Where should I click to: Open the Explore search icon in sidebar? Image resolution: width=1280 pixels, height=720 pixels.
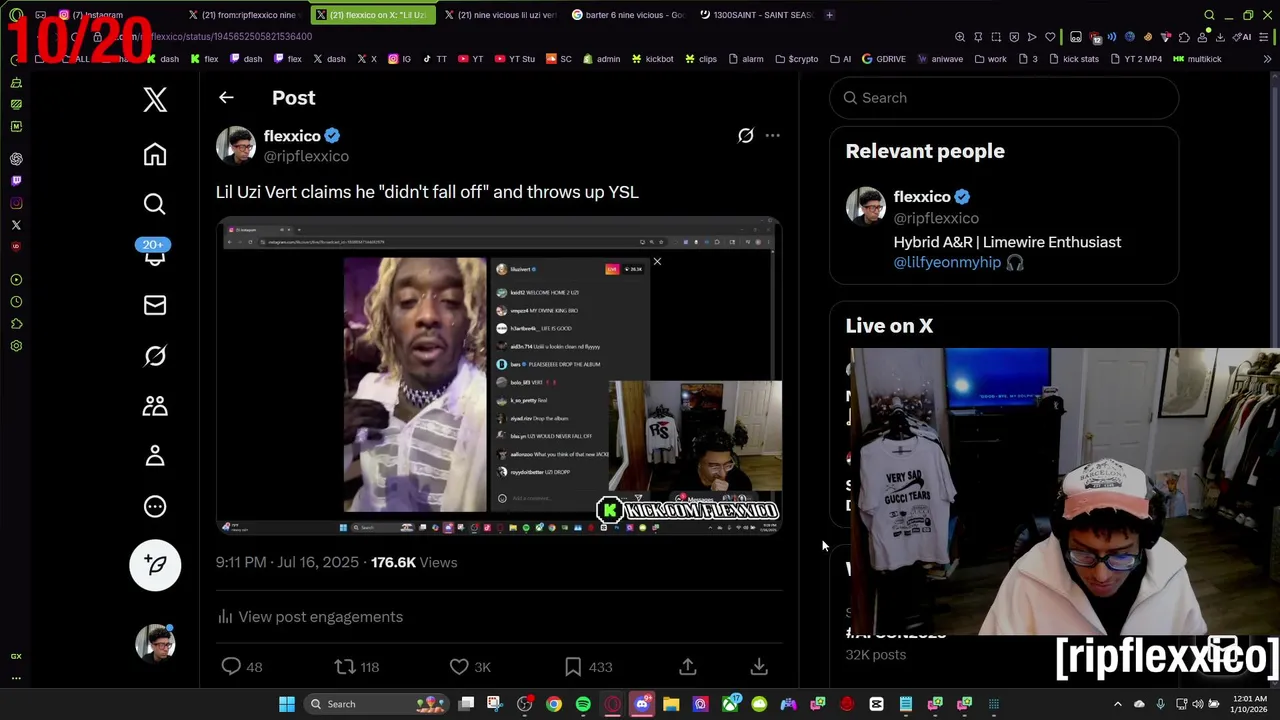coord(155,204)
